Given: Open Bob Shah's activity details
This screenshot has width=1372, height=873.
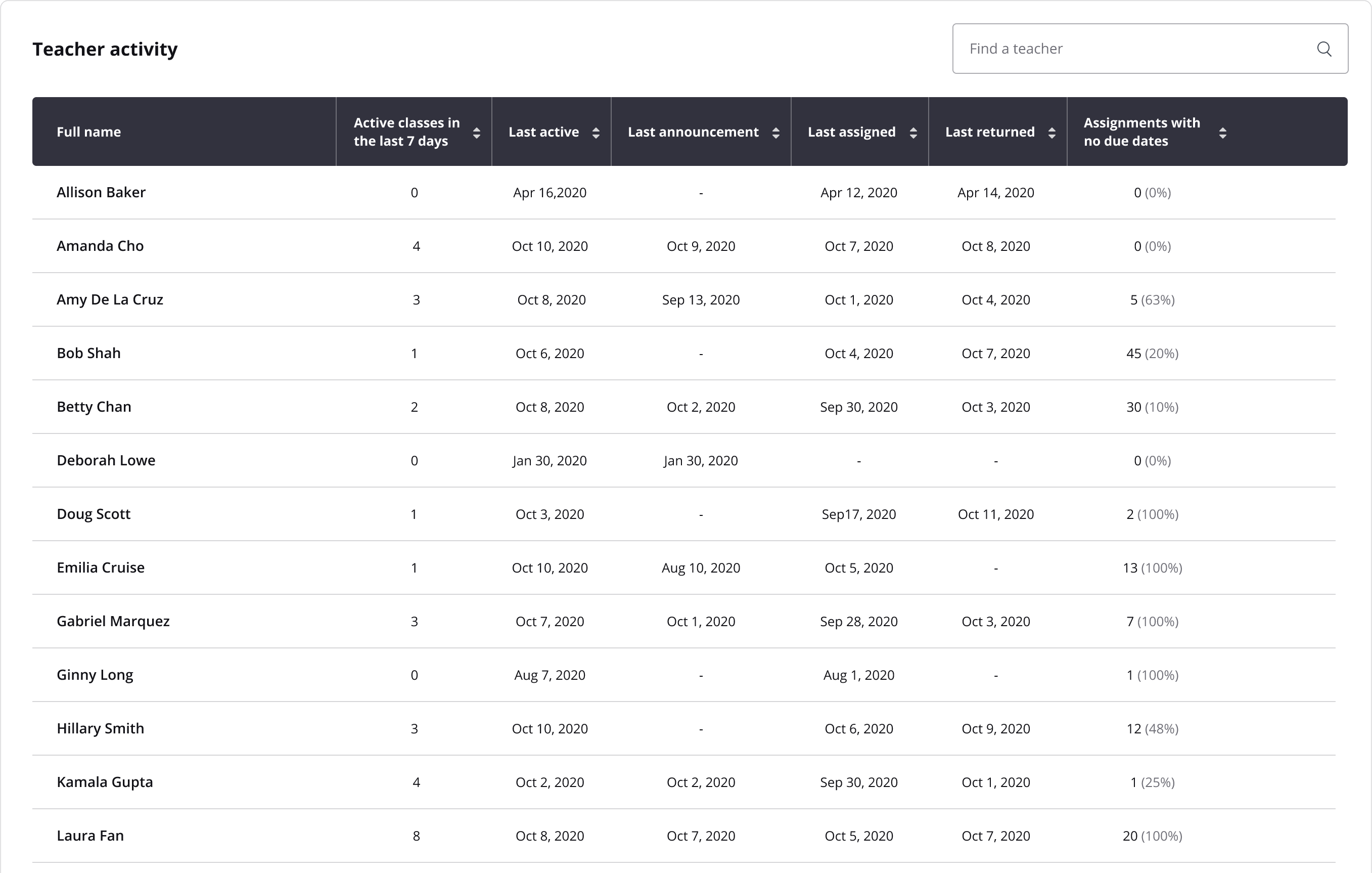Looking at the screenshot, I should (89, 353).
